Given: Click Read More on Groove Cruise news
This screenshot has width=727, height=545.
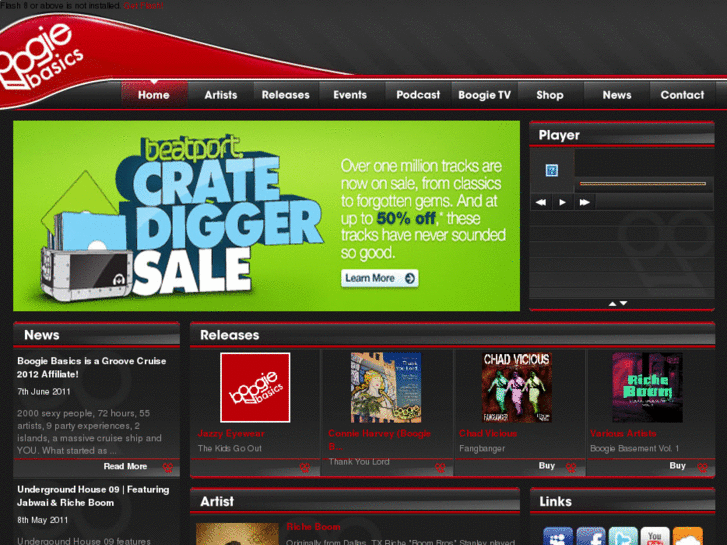Looking at the screenshot, I should pyautogui.click(x=125, y=466).
